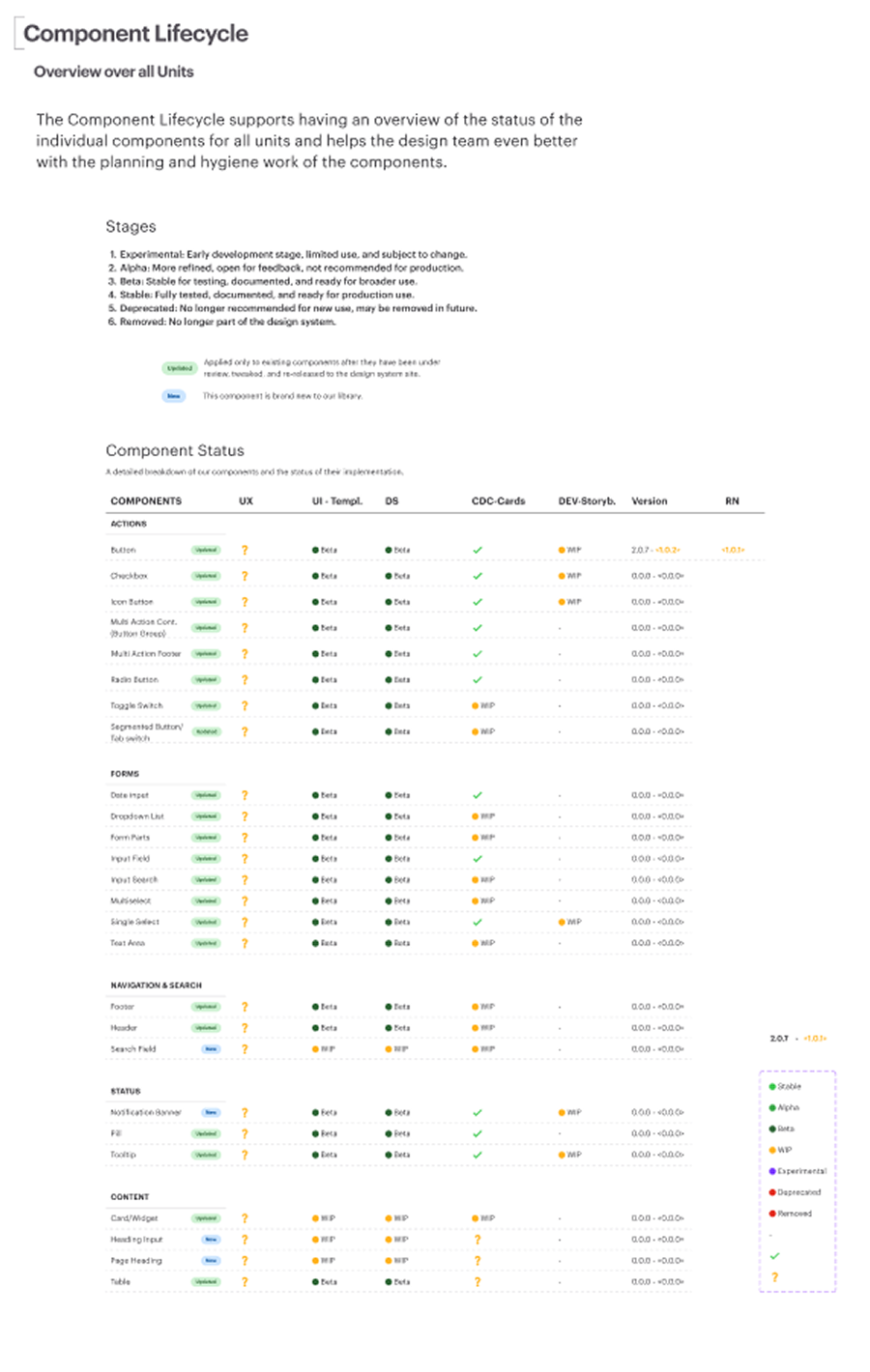Click the DEV-Storyb. column header
Image resolution: width=870 pixels, height=1372 pixels.
pyautogui.click(x=587, y=501)
